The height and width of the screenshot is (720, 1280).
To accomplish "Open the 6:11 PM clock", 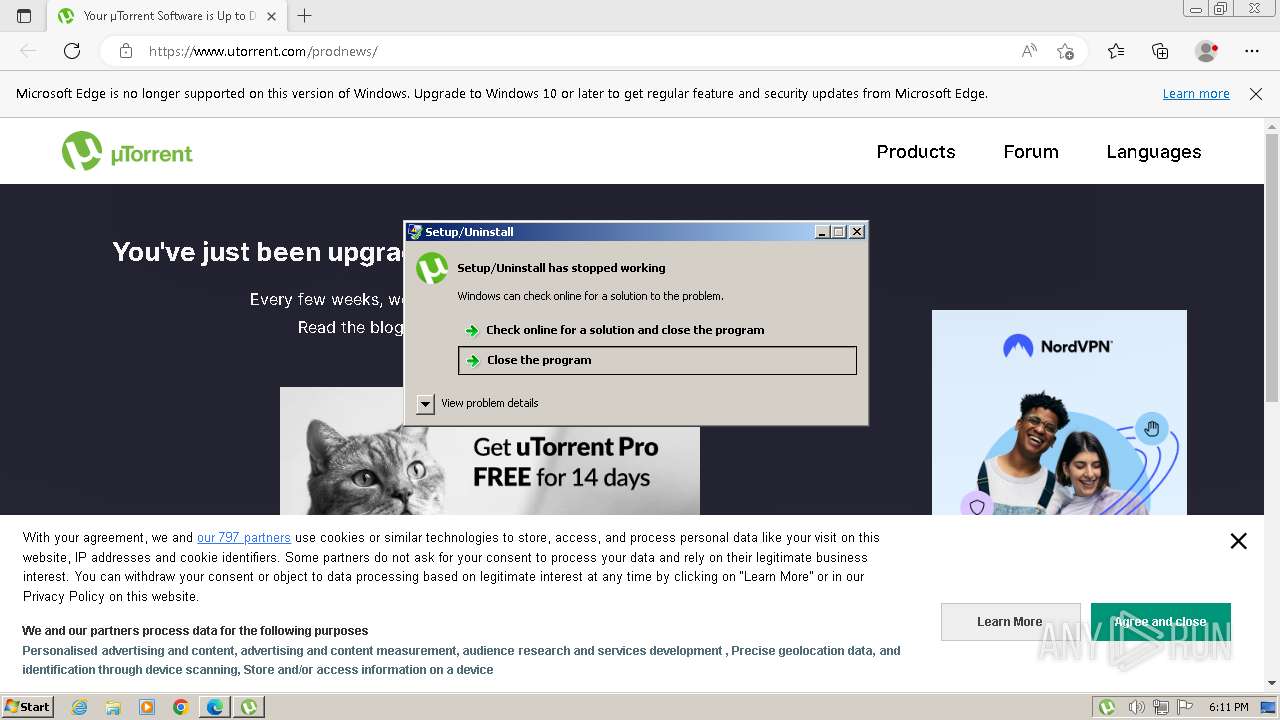I will coord(1228,707).
